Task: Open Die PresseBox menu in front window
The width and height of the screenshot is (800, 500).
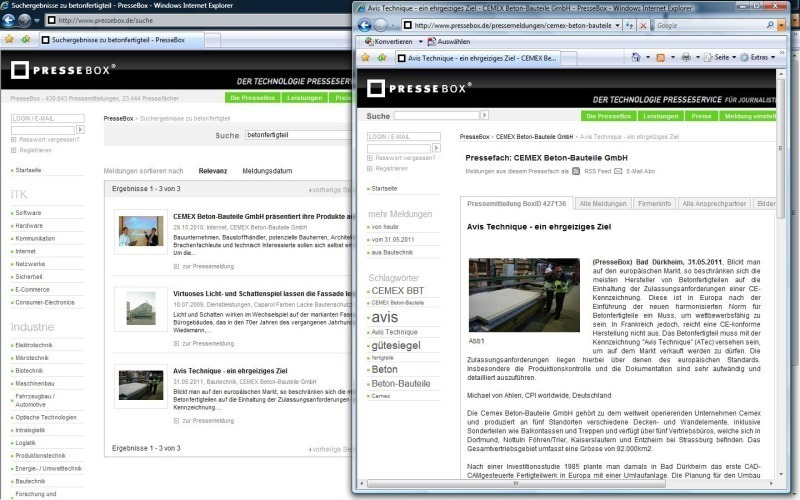Action: pos(608,116)
